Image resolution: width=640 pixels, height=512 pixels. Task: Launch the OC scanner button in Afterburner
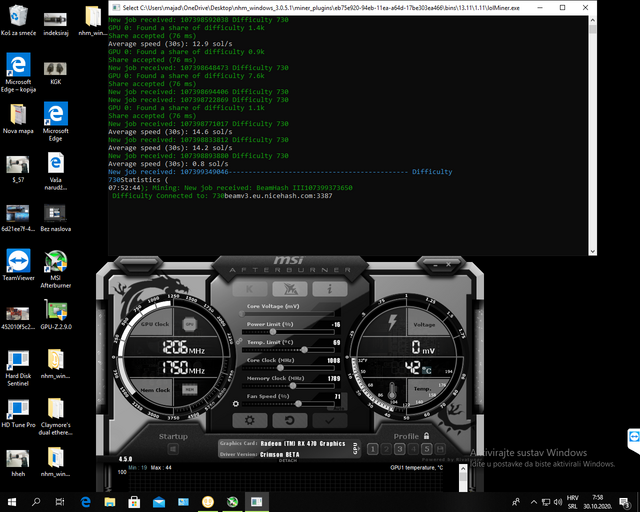pos(289,289)
